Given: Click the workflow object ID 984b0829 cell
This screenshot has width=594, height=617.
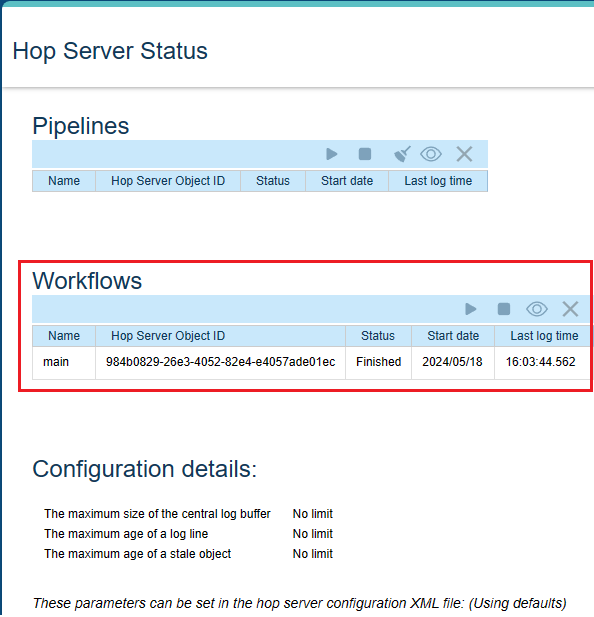Looking at the screenshot, I should click(220, 362).
